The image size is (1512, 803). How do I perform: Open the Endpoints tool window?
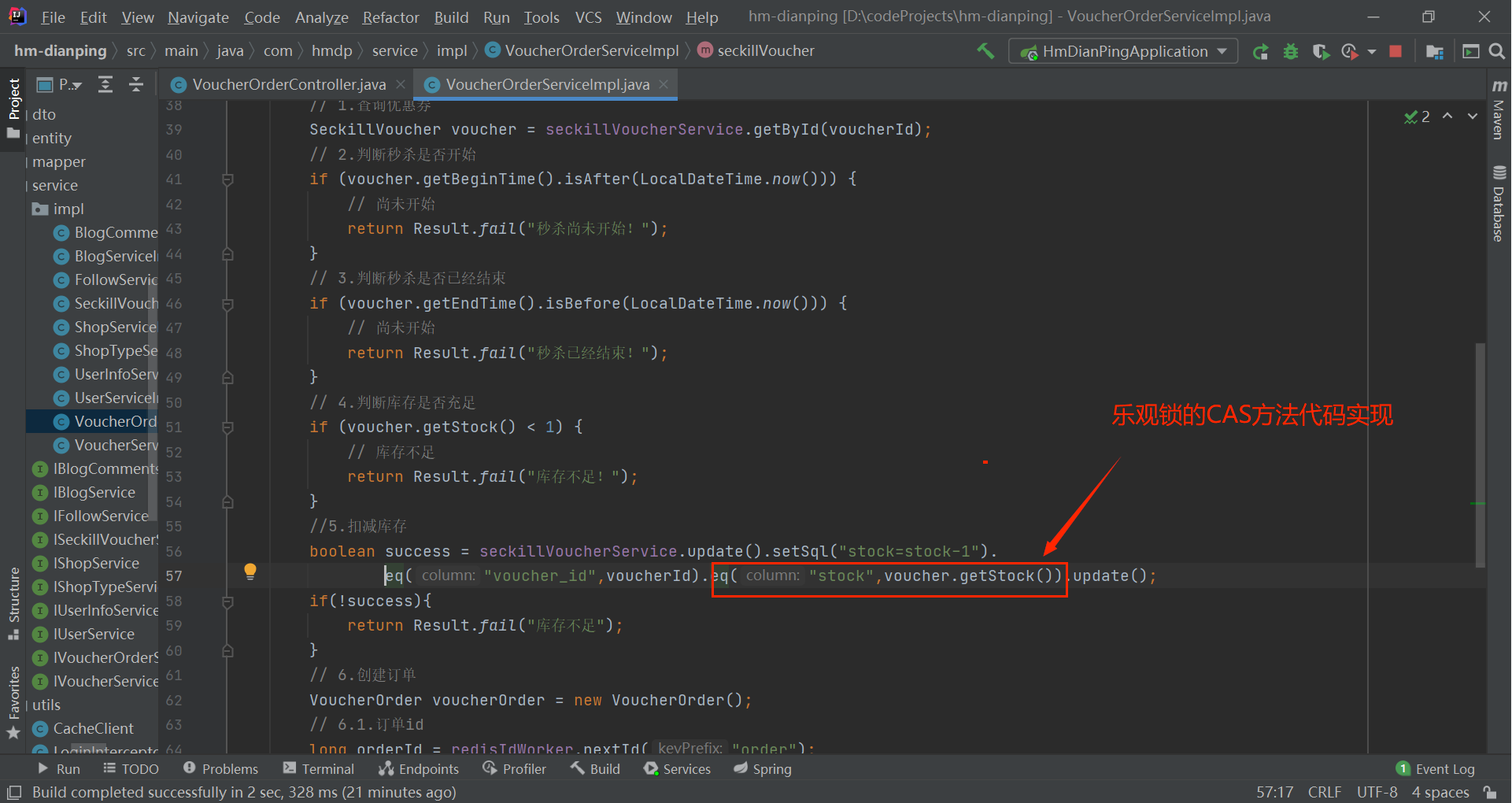(419, 769)
